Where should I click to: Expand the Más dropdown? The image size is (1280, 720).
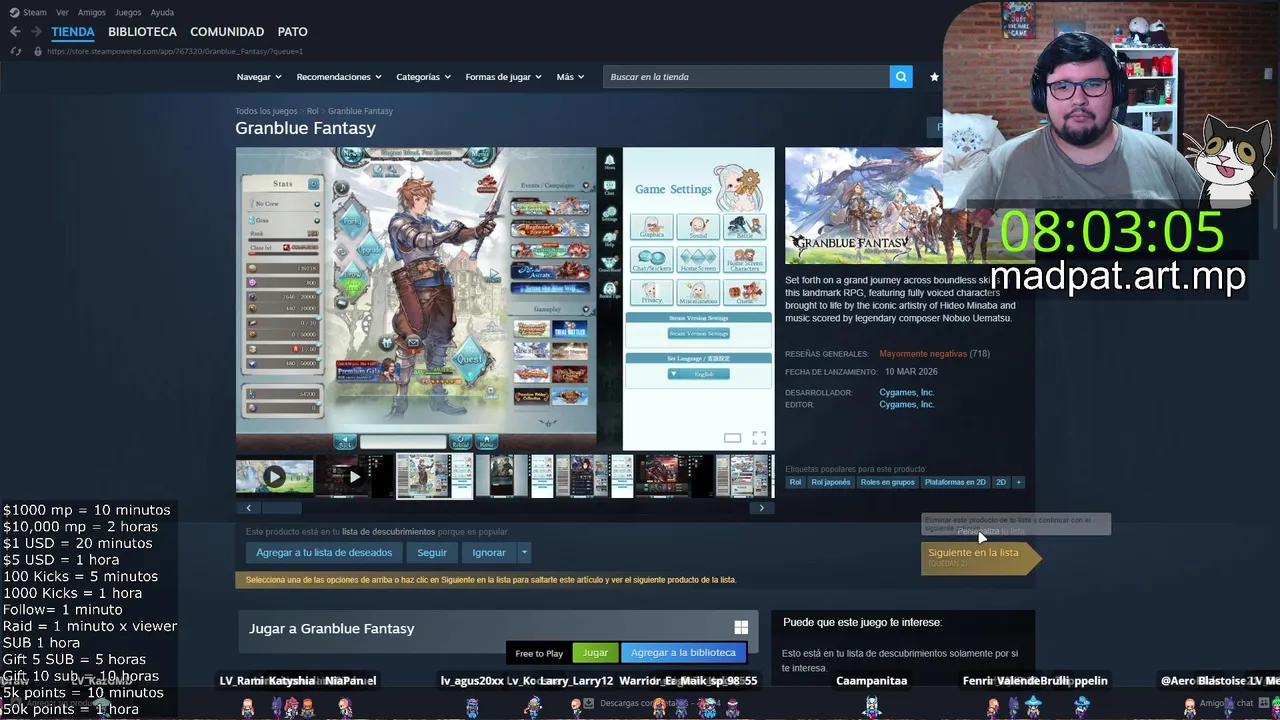click(570, 77)
